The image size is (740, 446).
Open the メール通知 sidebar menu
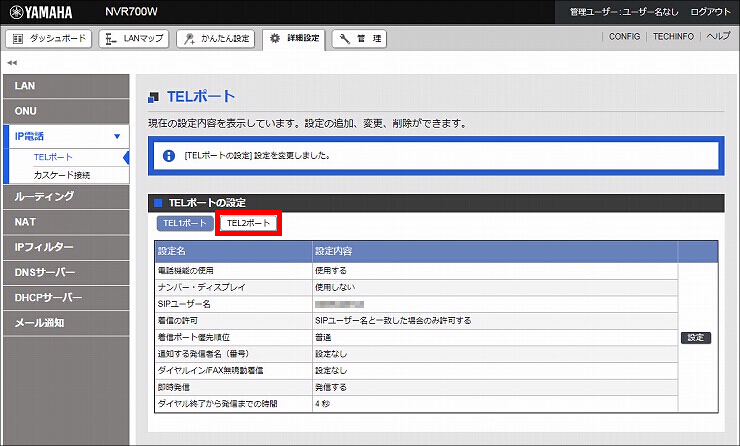point(66,323)
